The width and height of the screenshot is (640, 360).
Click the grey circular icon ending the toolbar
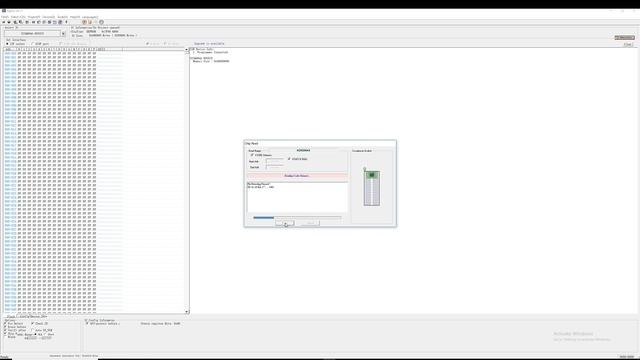(102, 22)
